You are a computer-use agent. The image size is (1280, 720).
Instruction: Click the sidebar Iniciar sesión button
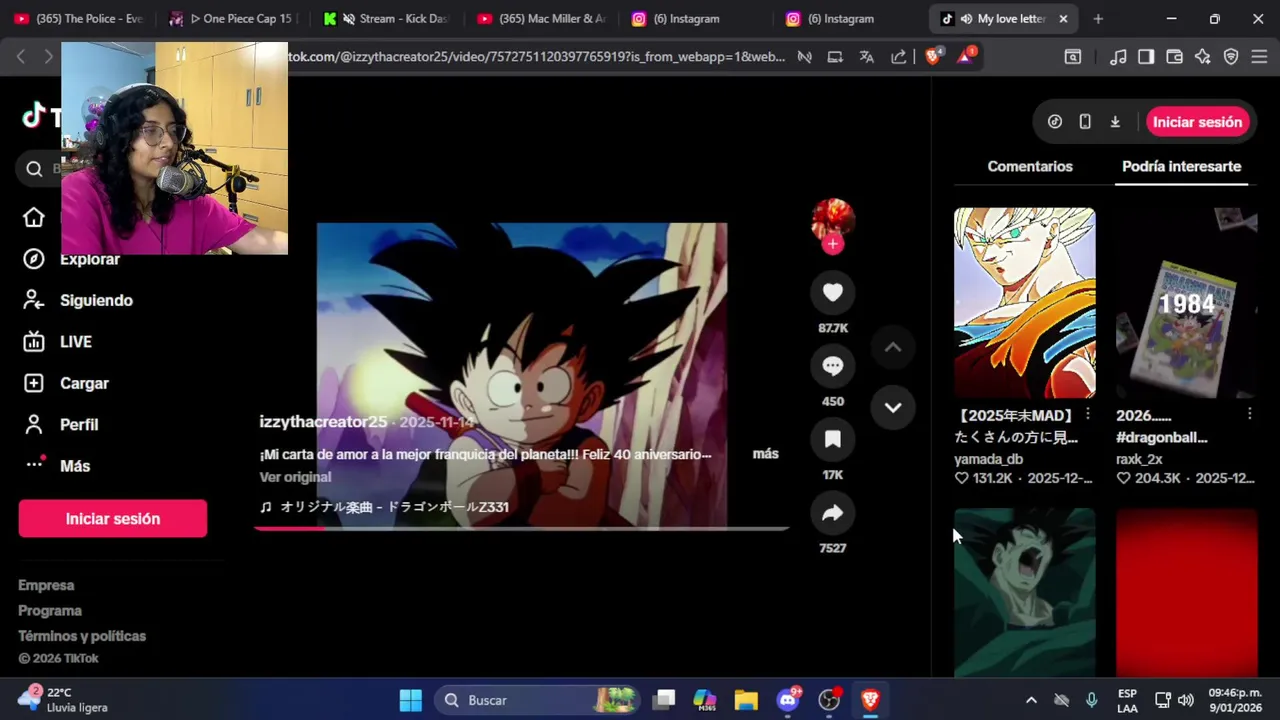113,519
